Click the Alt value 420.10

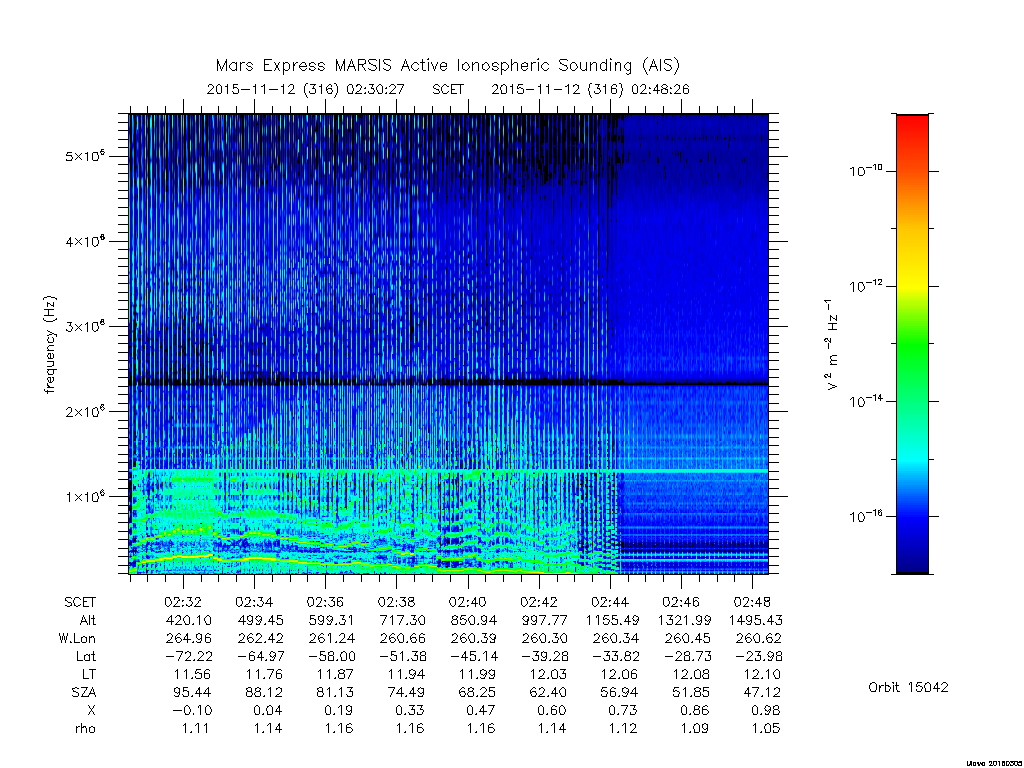click(x=189, y=620)
